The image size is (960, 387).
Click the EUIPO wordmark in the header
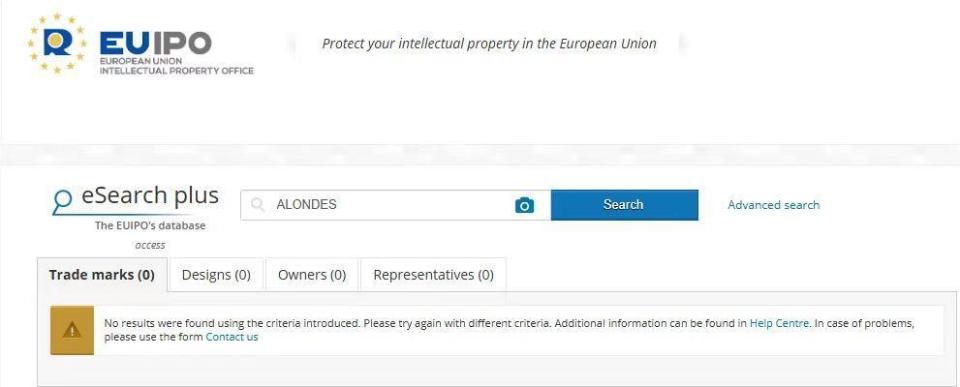pyautogui.click(x=156, y=43)
